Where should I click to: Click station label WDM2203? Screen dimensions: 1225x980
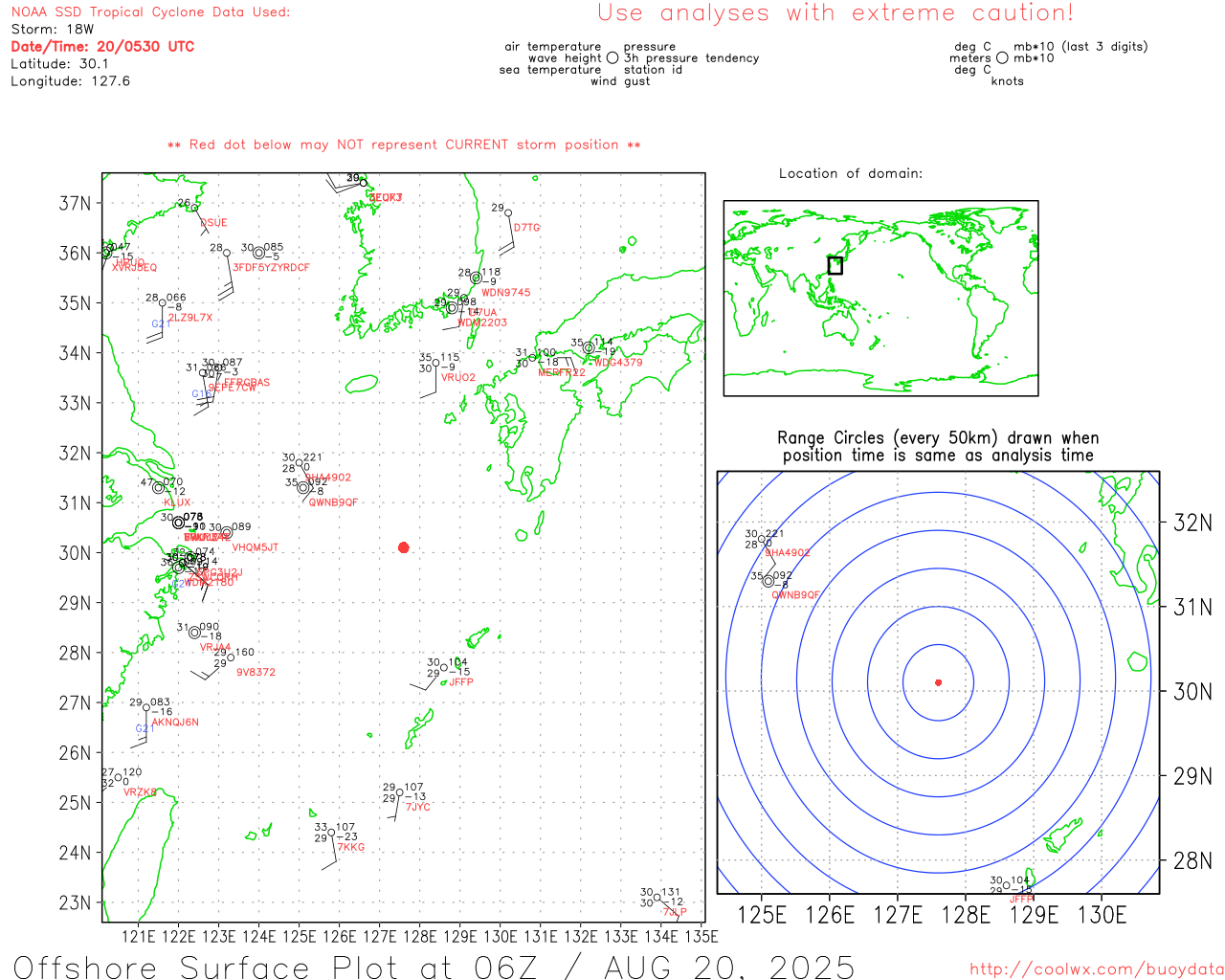tap(482, 323)
